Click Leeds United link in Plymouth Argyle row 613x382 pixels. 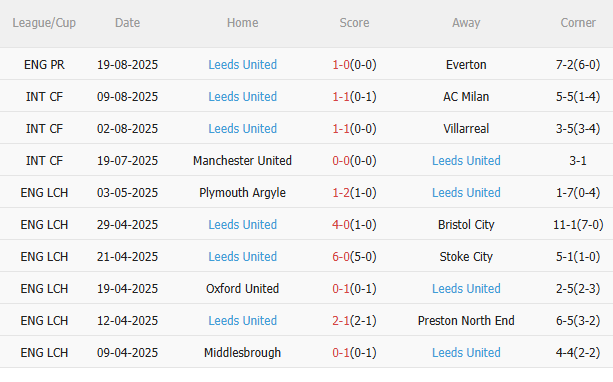466,193
